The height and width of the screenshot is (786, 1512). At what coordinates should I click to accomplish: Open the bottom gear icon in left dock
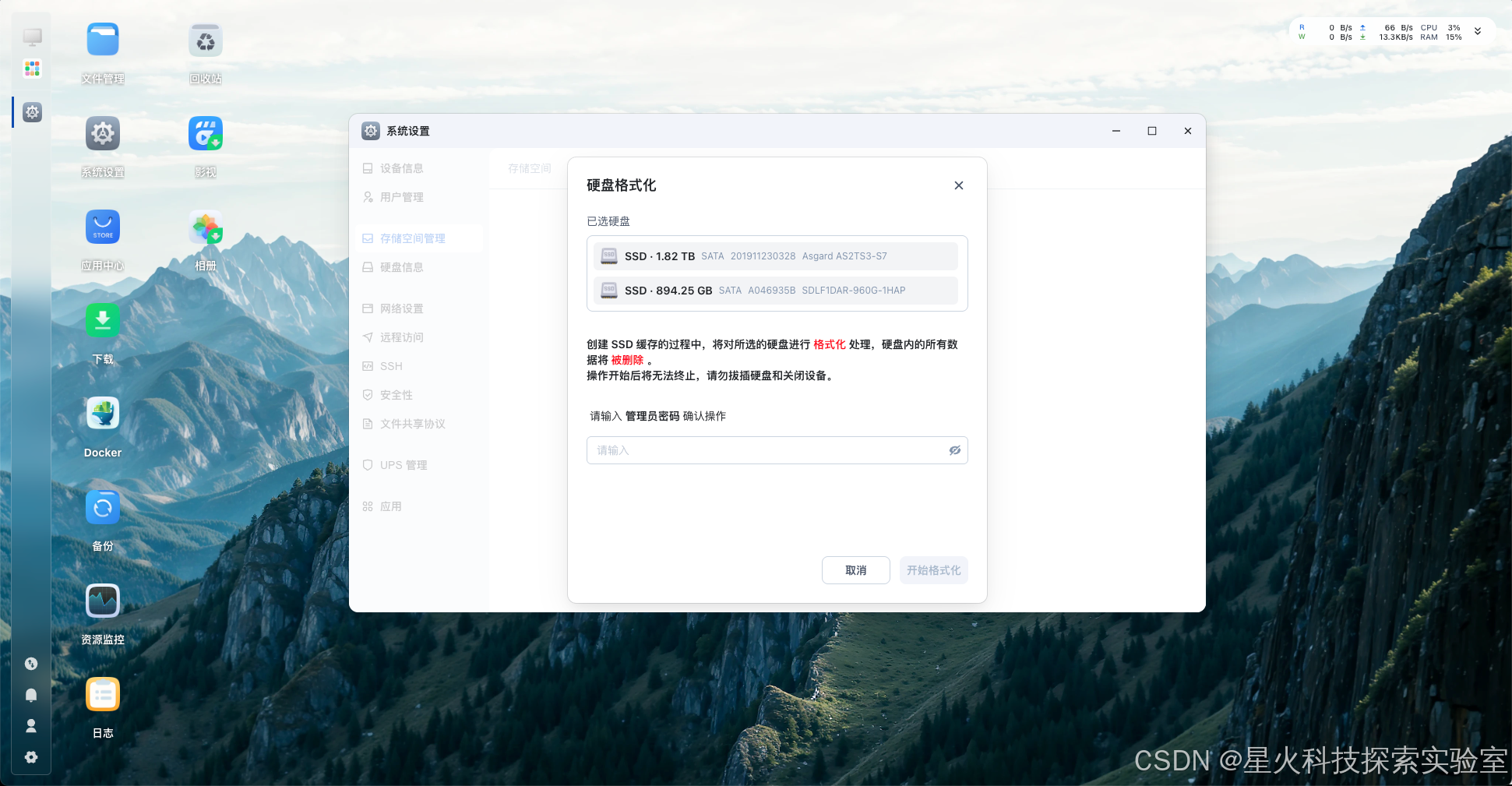(x=31, y=757)
